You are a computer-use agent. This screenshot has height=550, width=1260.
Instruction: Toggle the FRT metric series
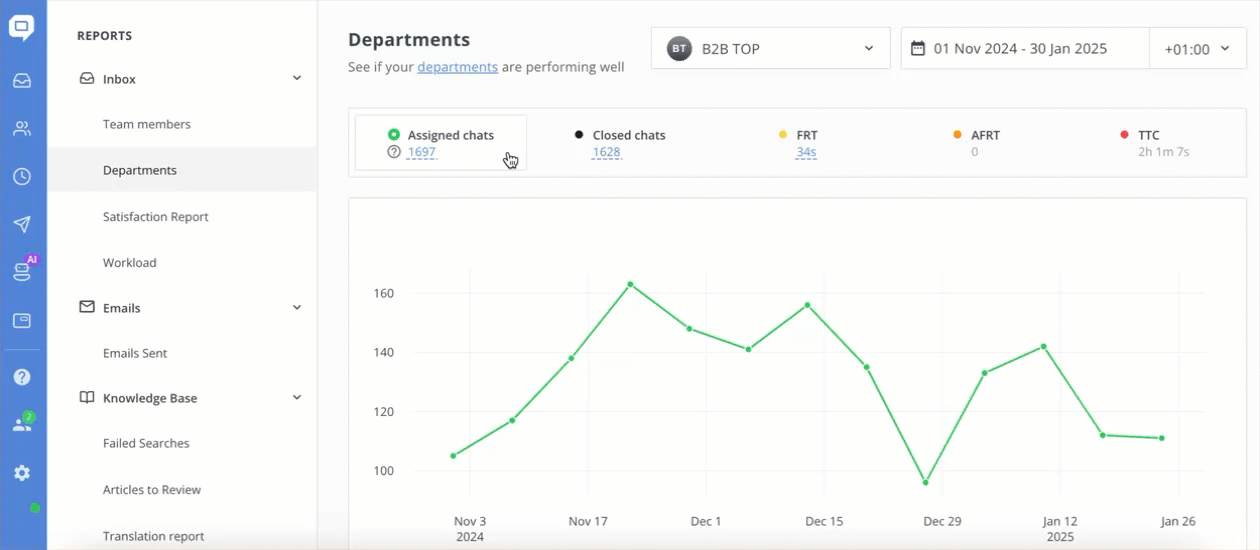tap(806, 135)
